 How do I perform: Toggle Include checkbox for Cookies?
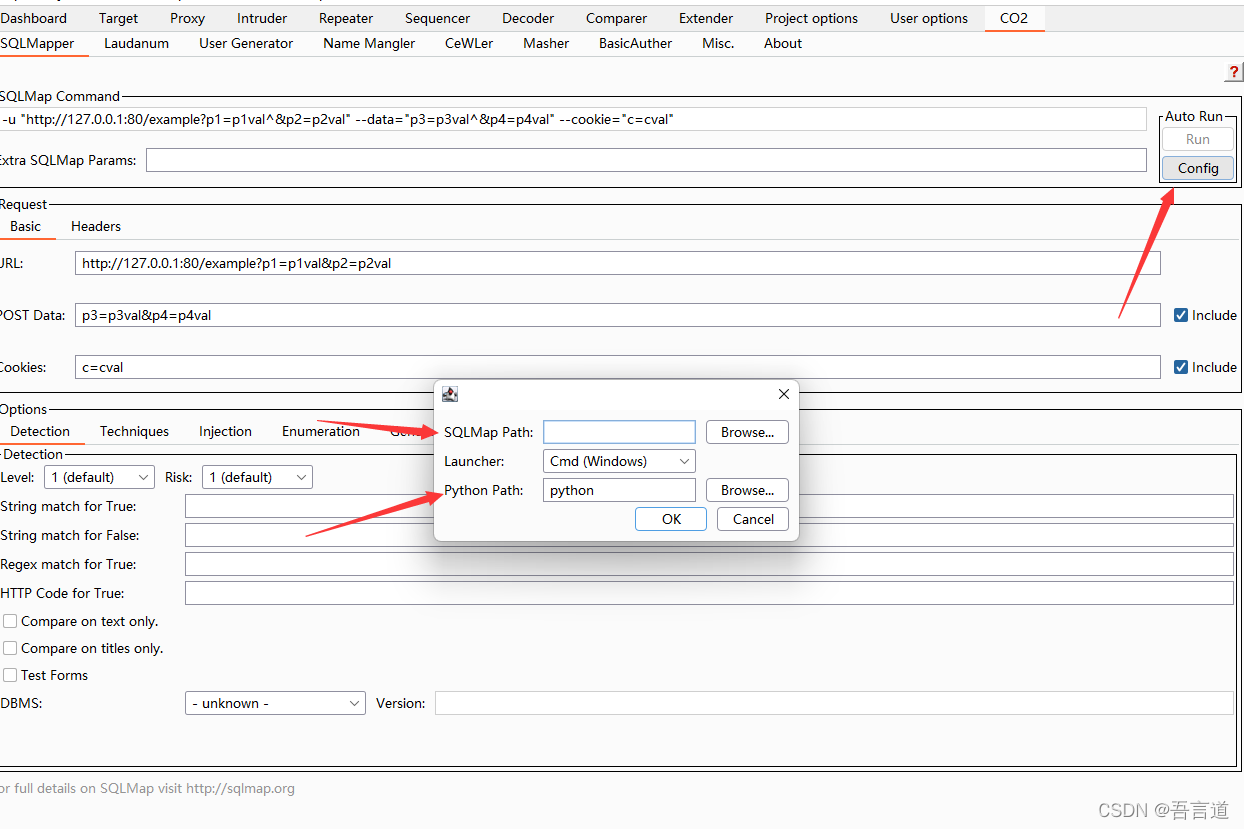click(1181, 367)
